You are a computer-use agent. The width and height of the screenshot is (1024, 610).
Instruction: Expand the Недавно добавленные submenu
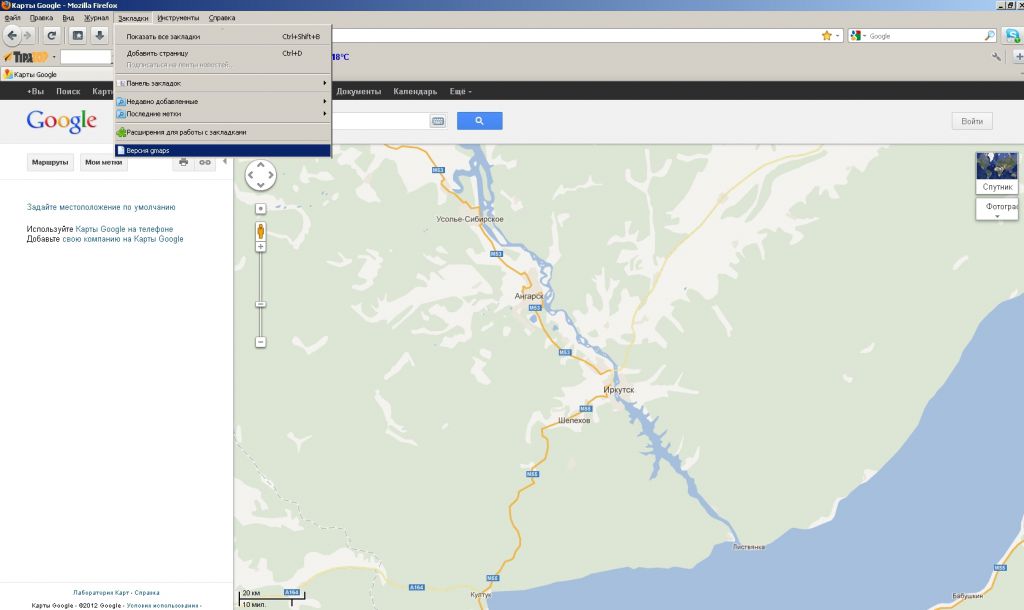tap(222, 102)
